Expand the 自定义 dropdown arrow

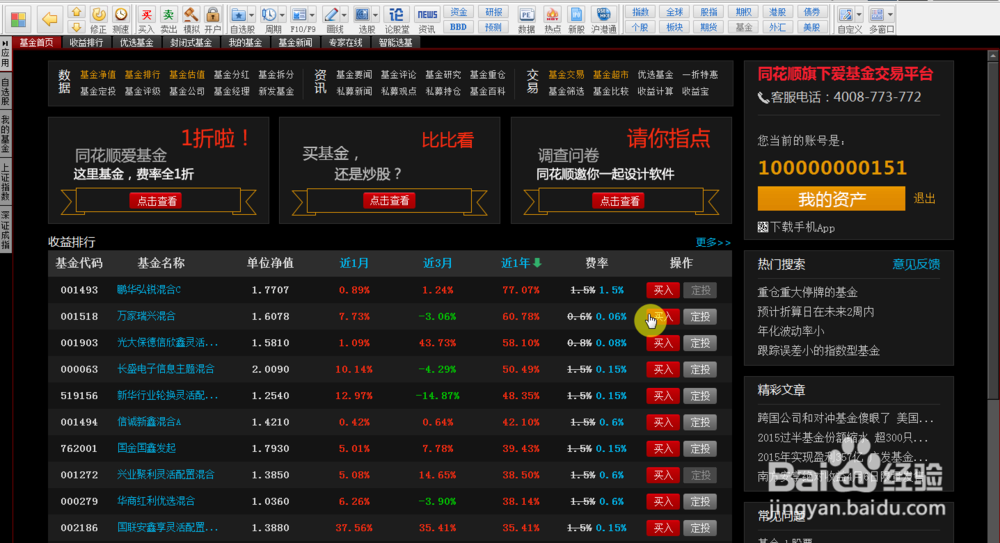click(859, 15)
